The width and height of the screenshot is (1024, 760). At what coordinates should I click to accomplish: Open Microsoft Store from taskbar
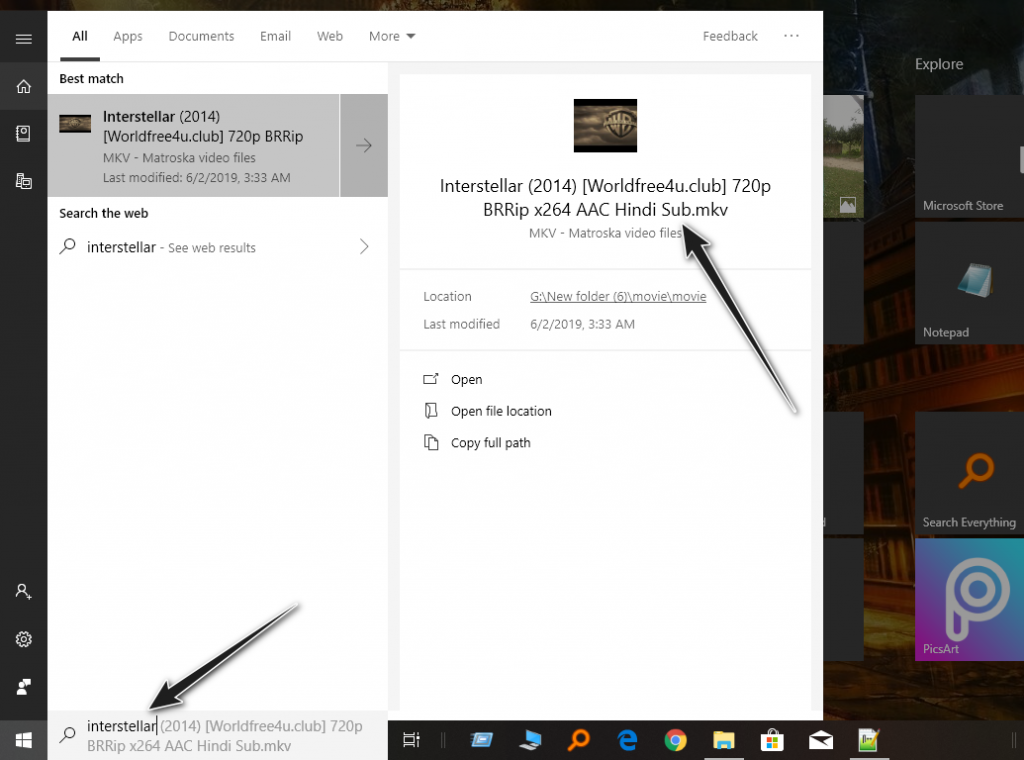click(772, 740)
